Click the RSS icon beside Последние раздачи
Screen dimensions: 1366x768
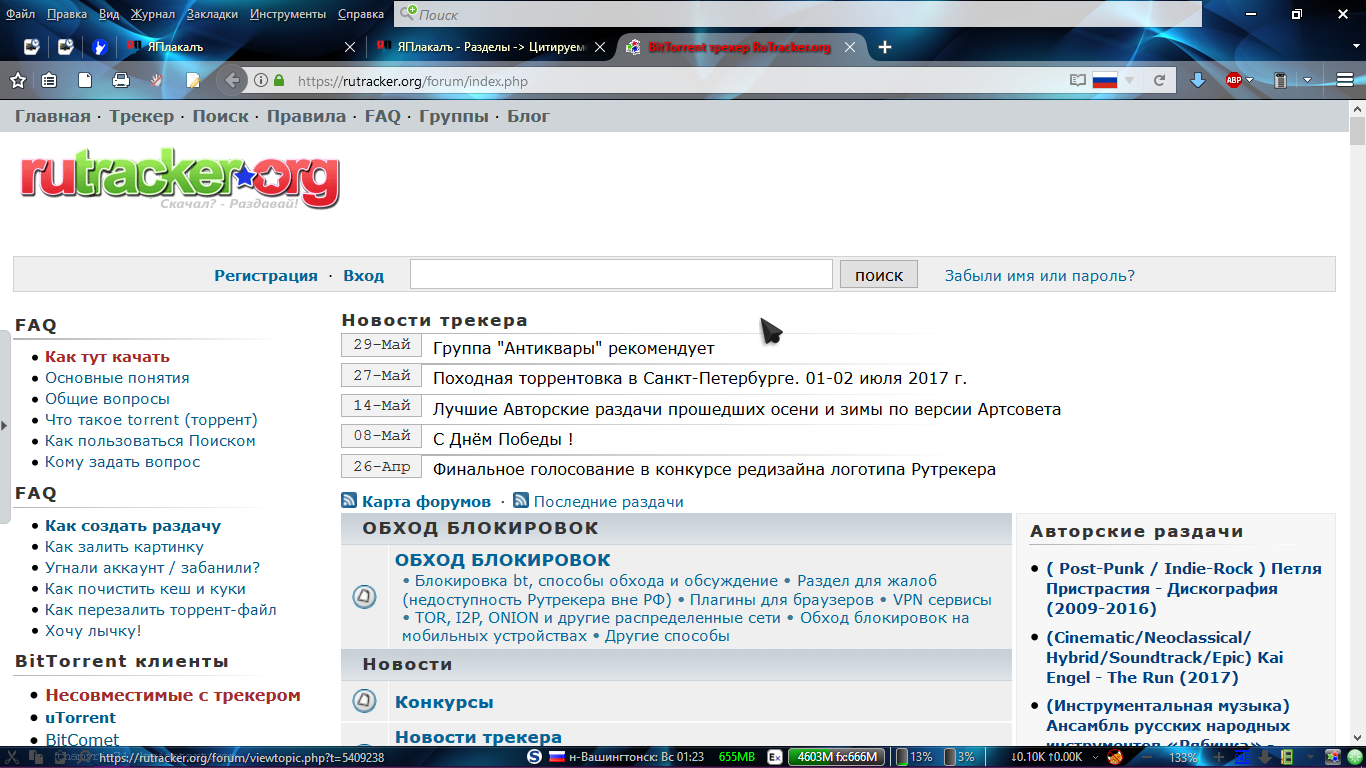pos(521,501)
